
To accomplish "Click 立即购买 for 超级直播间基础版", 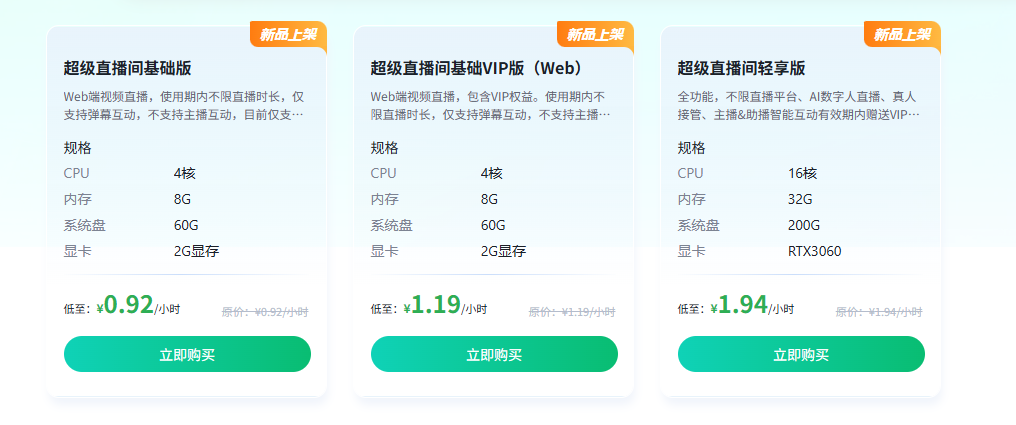I will click(187, 354).
